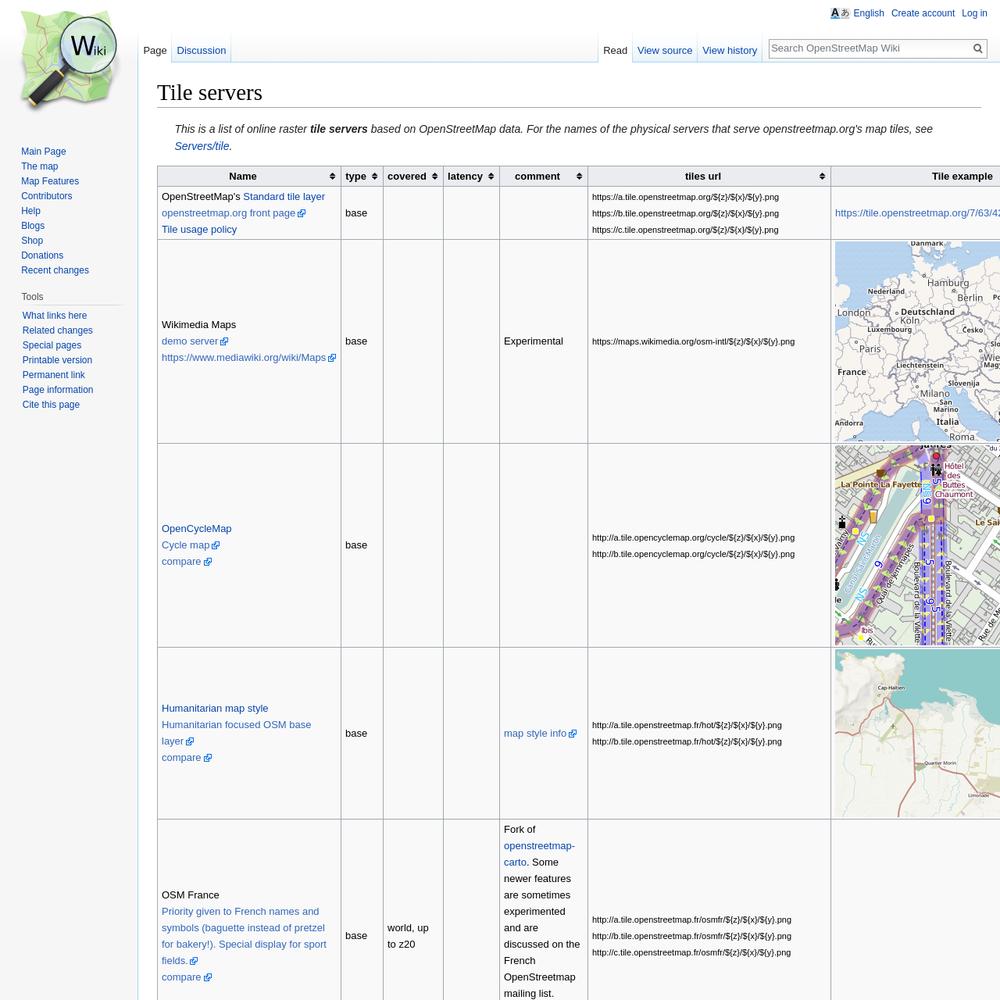Open the View history tab
Image resolution: width=1000 pixels, height=1000 pixels.
click(x=730, y=50)
